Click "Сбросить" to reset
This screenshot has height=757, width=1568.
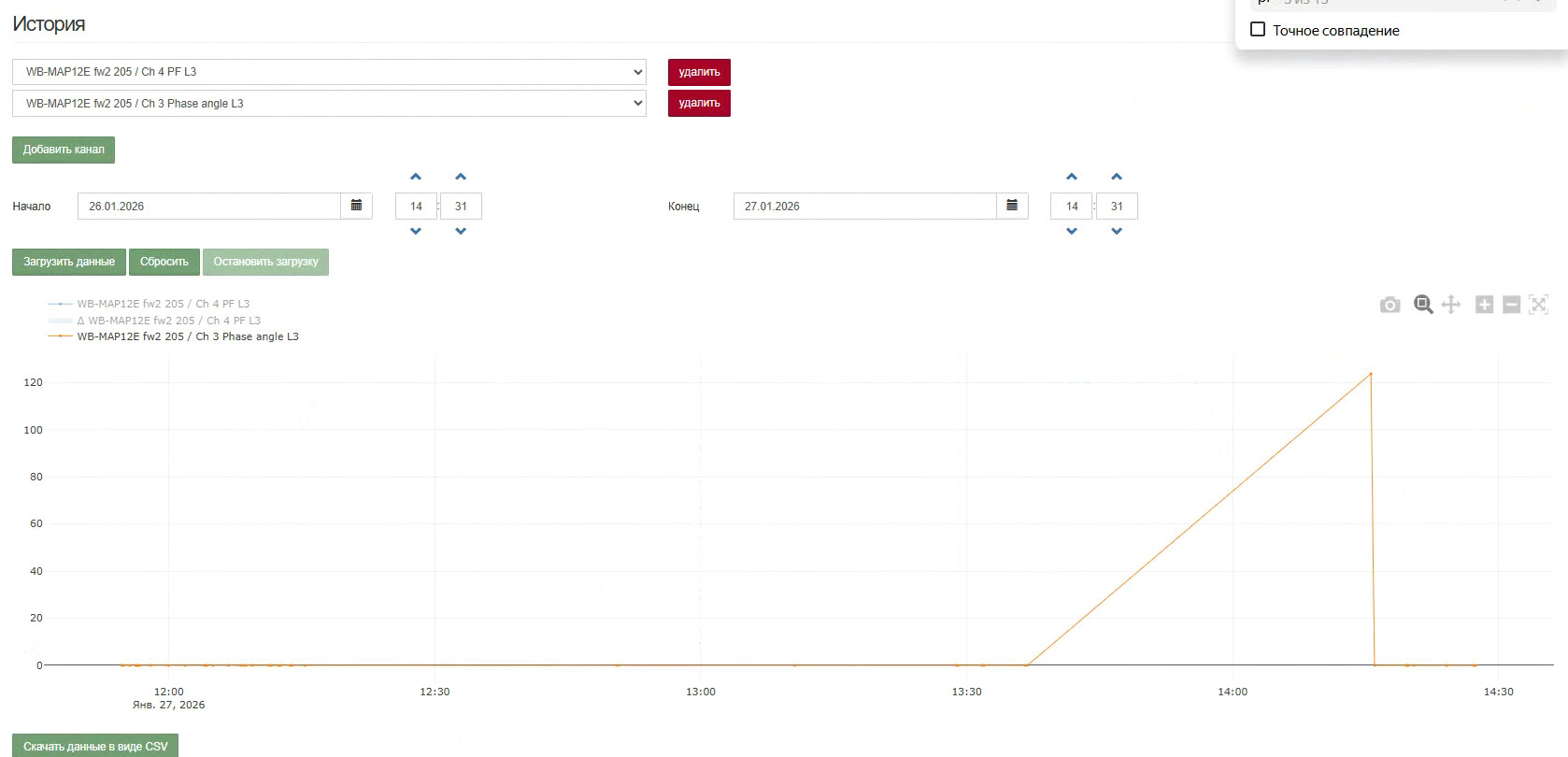point(164,262)
